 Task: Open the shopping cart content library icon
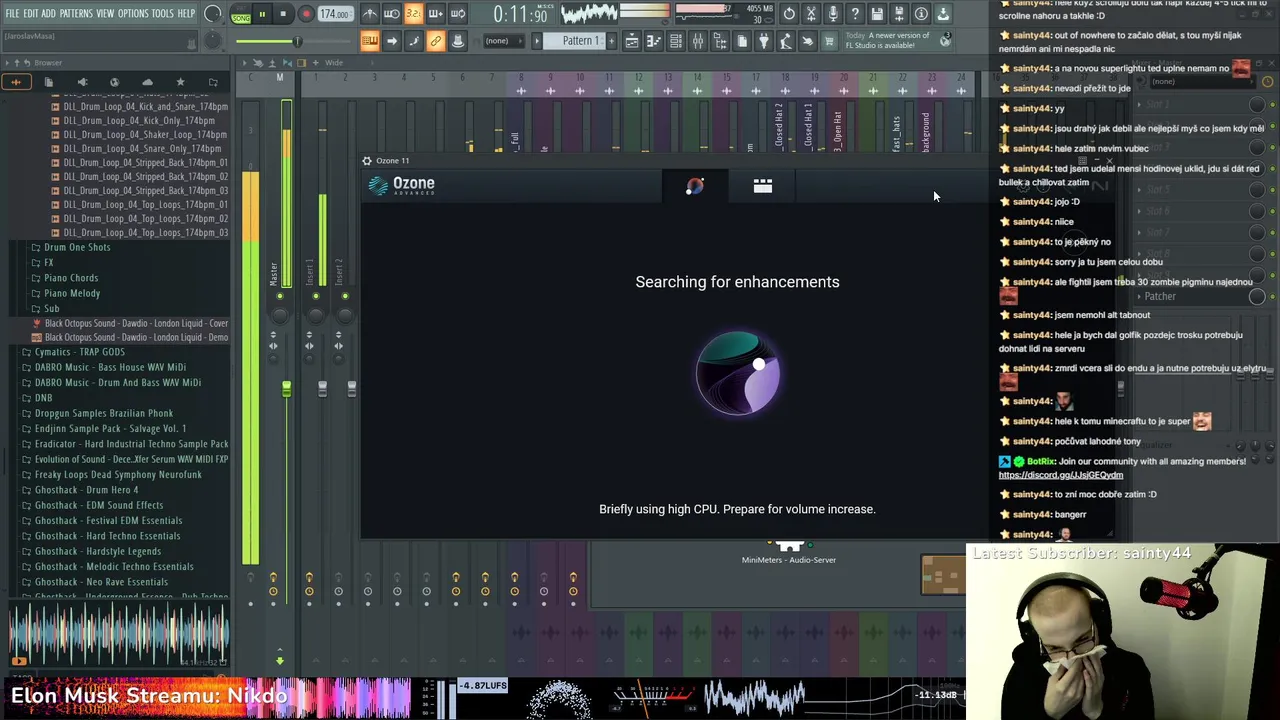[x=829, y=41]
